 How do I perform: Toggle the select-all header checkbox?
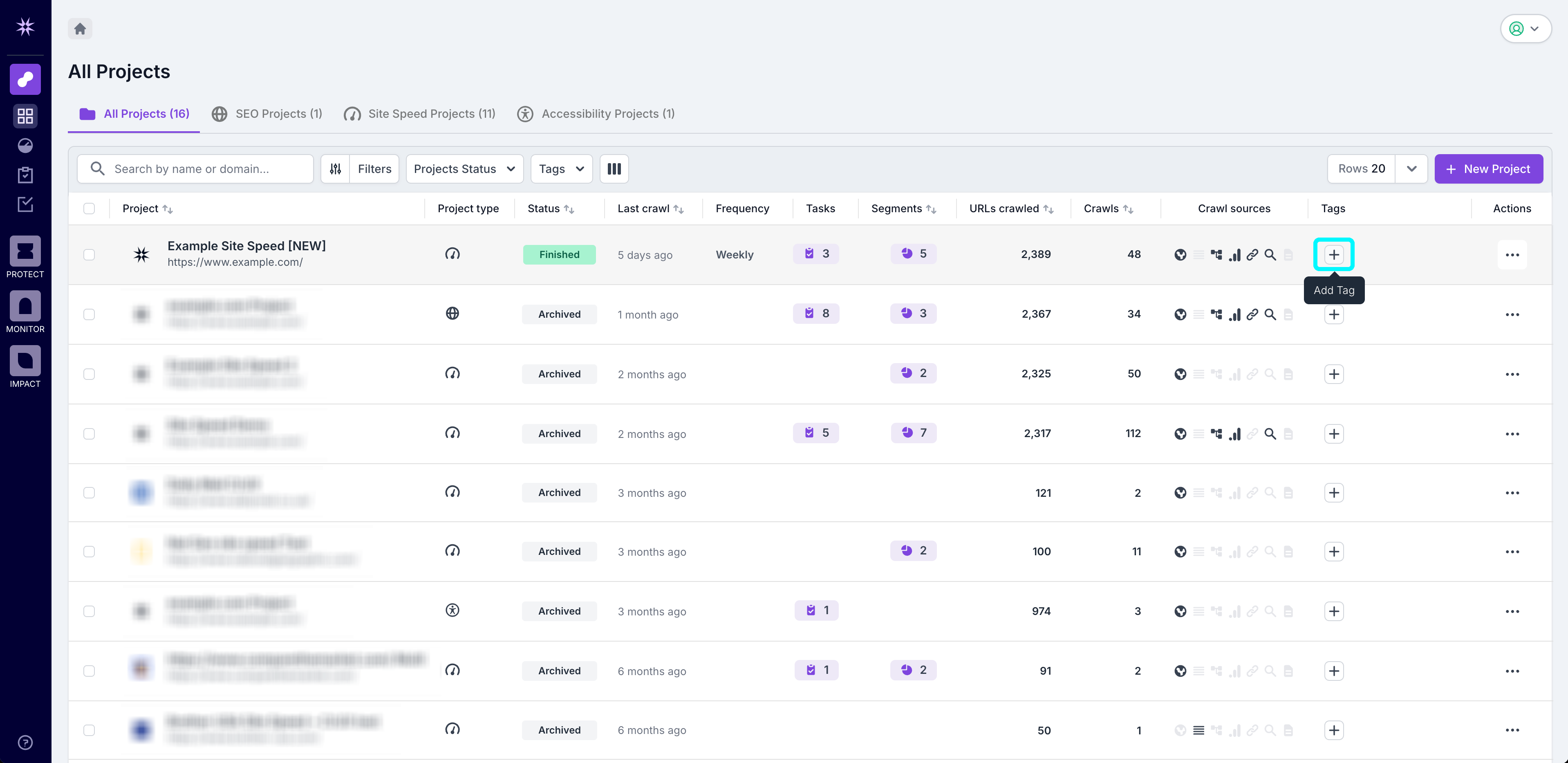pyautogui.click(x=89, y=208)
